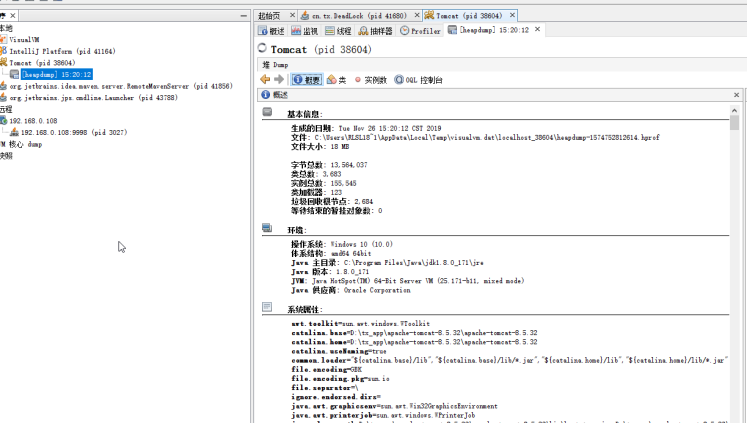Viewport: 747px width, 424px height.
Task: Open the Profiler subtab
Action: tap(420, 31)
